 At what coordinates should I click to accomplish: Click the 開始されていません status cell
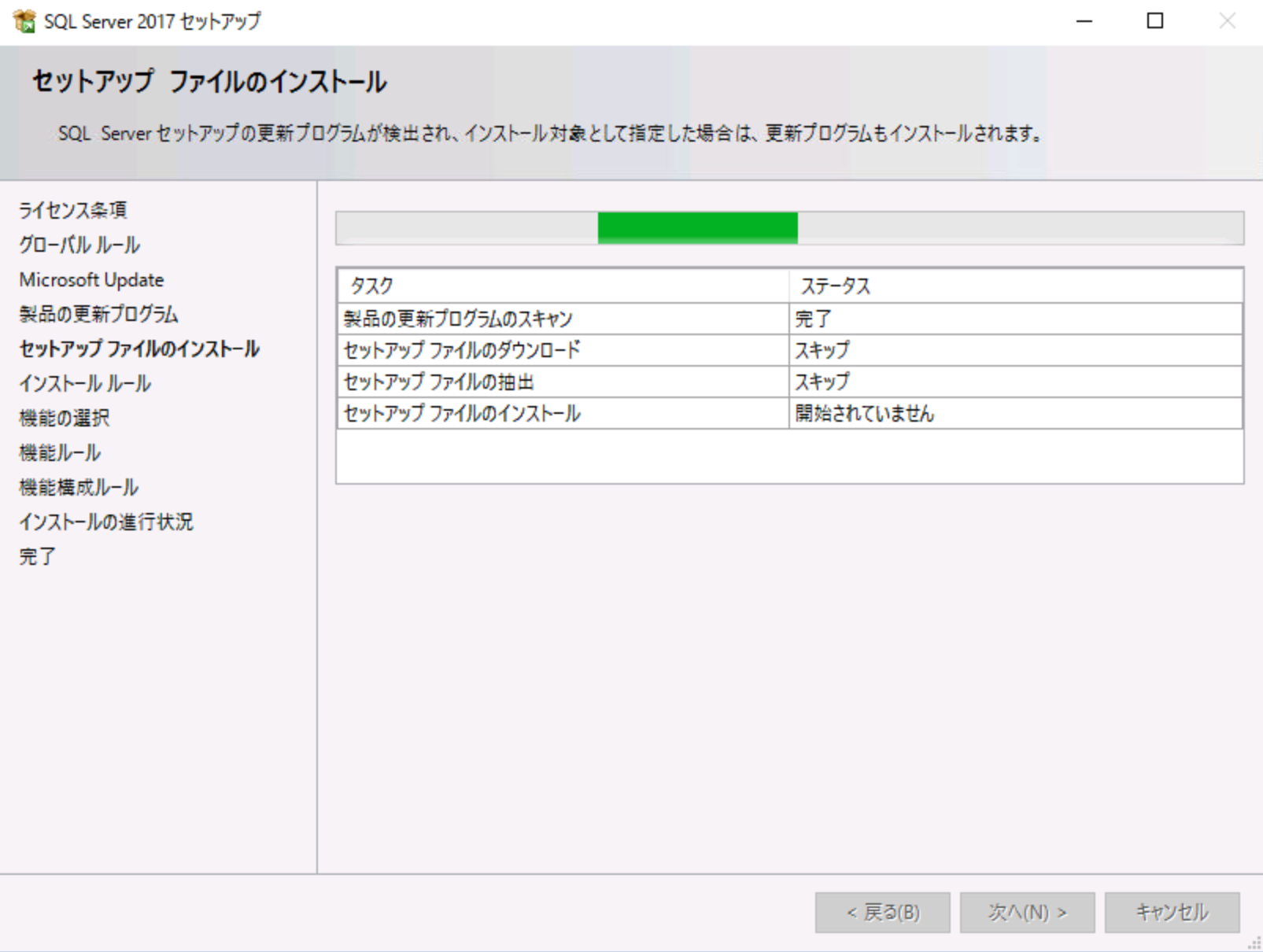point(1016,413)
